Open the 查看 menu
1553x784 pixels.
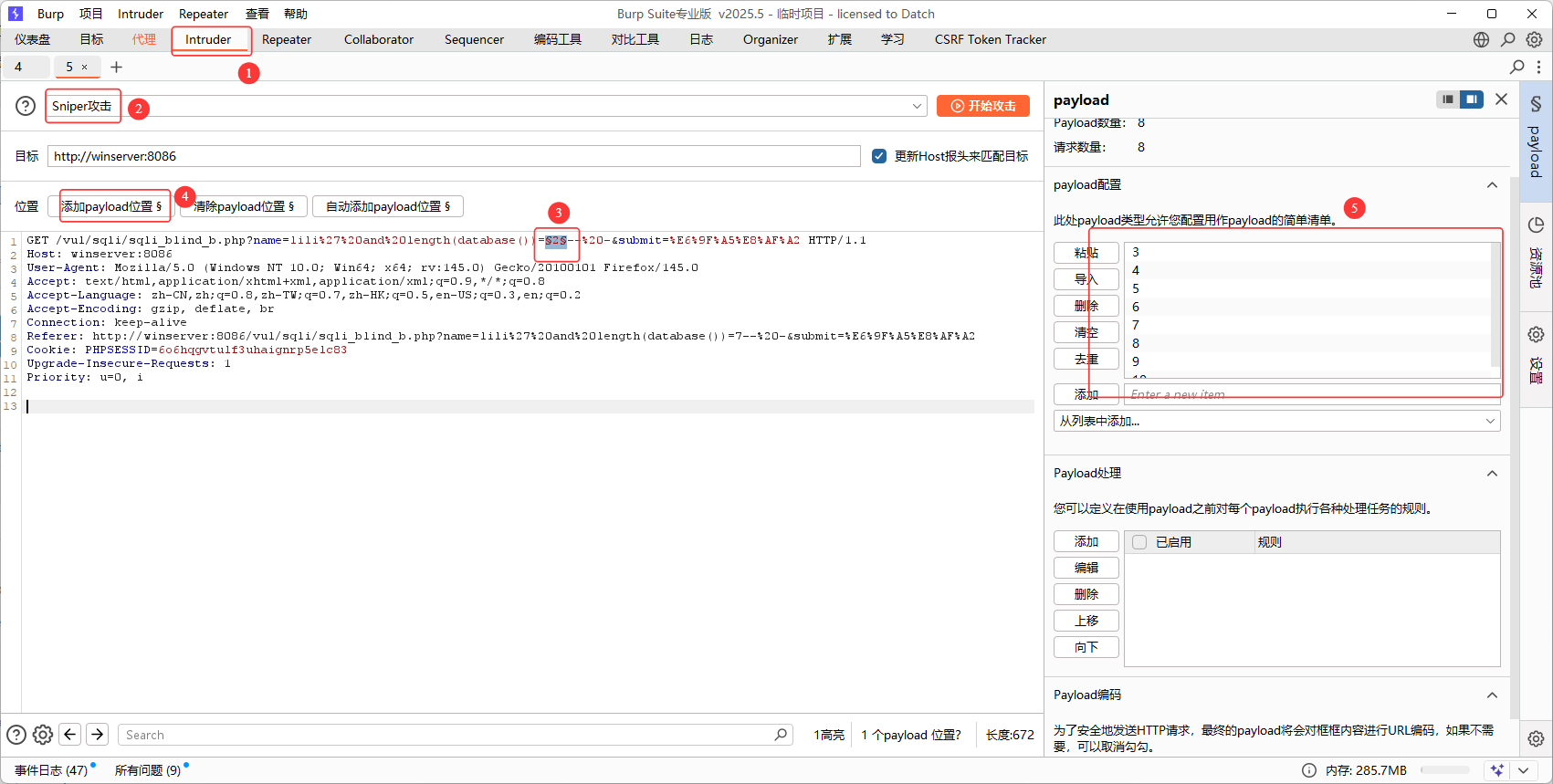click(x=257, y=14)
